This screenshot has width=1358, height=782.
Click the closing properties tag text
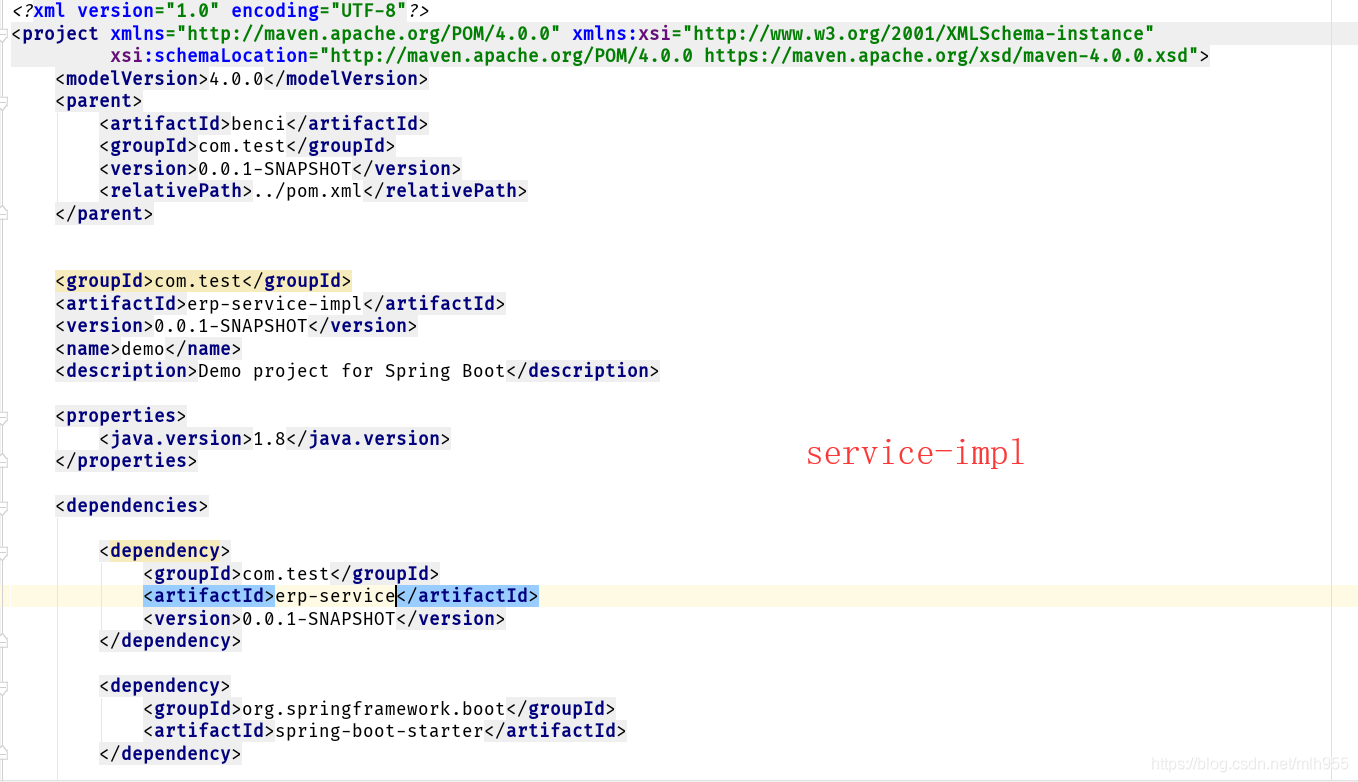click(x=126, y=461)
